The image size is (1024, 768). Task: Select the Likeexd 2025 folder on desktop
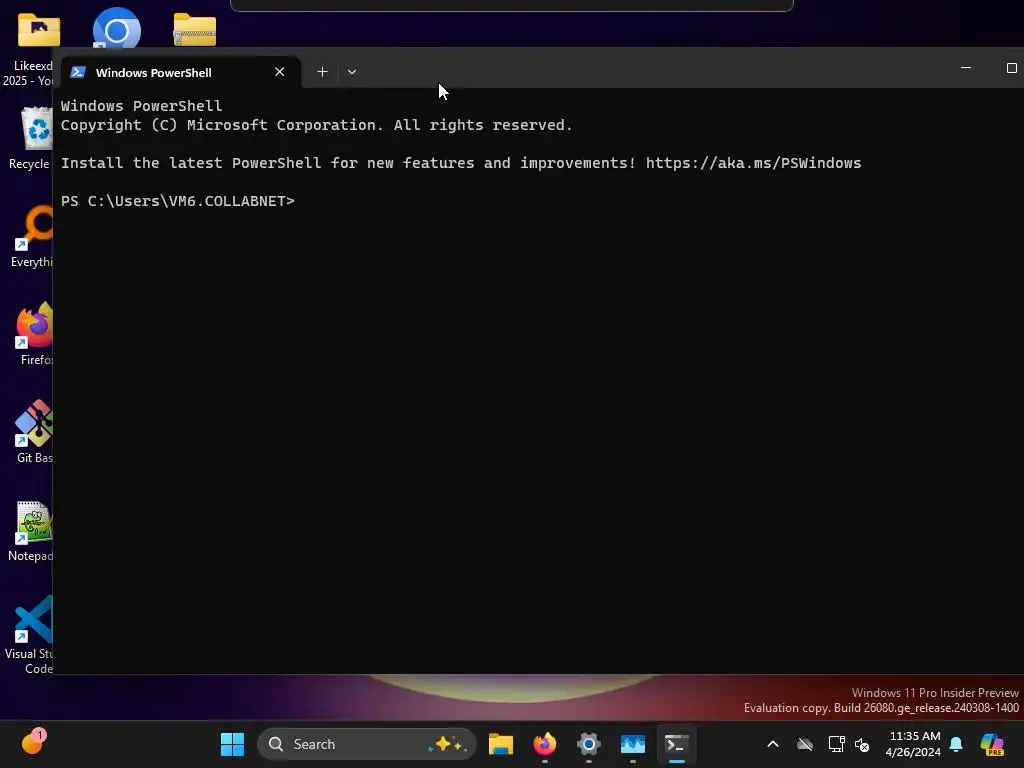pos(29,49)
